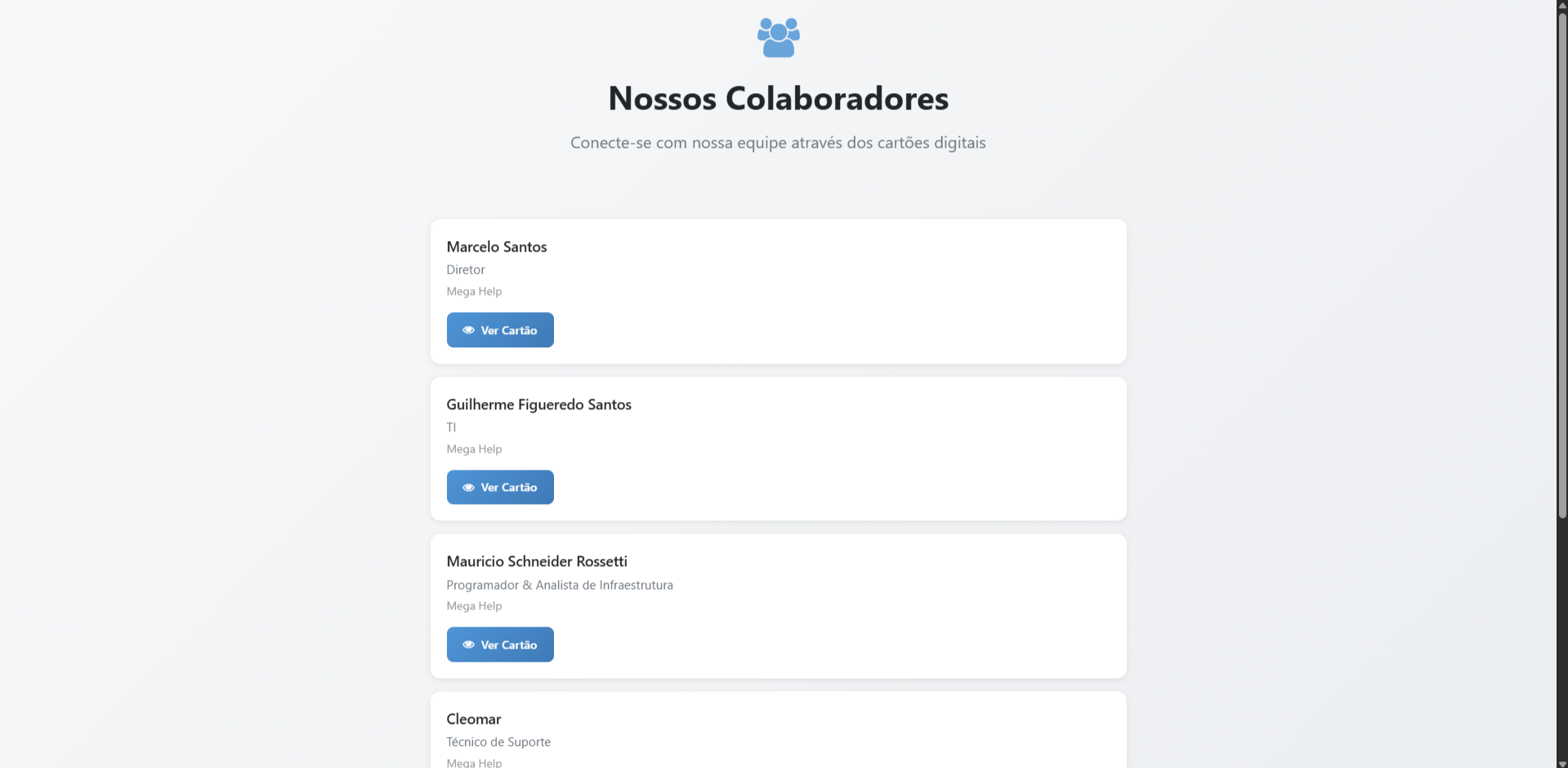Image resolution: width=1568 pixels, height=768 pixels.
Task: Click the blue people icon at page top
Action: click(777, 37)
